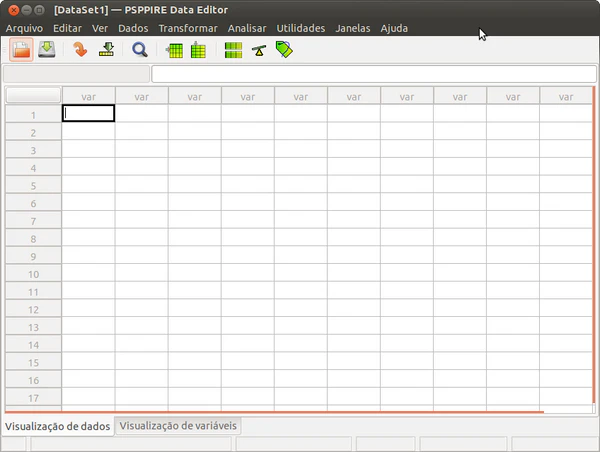Expand the Dados menu

133,28
